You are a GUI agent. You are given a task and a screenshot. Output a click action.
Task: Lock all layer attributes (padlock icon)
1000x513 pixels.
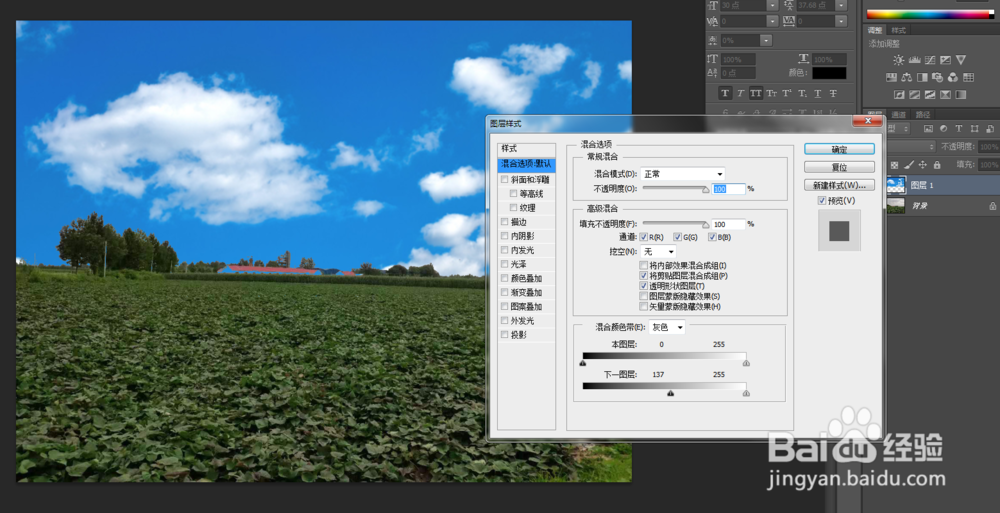tap(937, 165)
